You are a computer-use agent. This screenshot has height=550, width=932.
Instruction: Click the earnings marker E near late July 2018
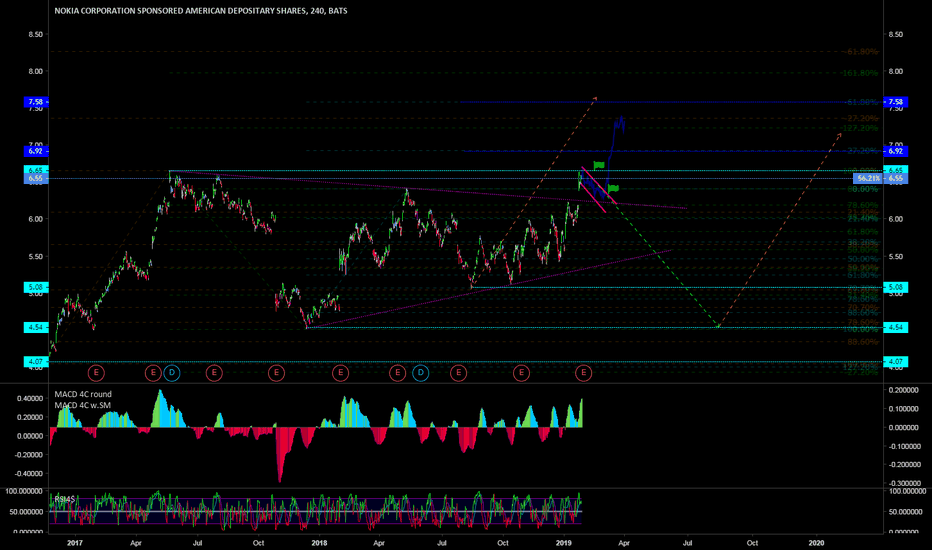tap(458, 373)
